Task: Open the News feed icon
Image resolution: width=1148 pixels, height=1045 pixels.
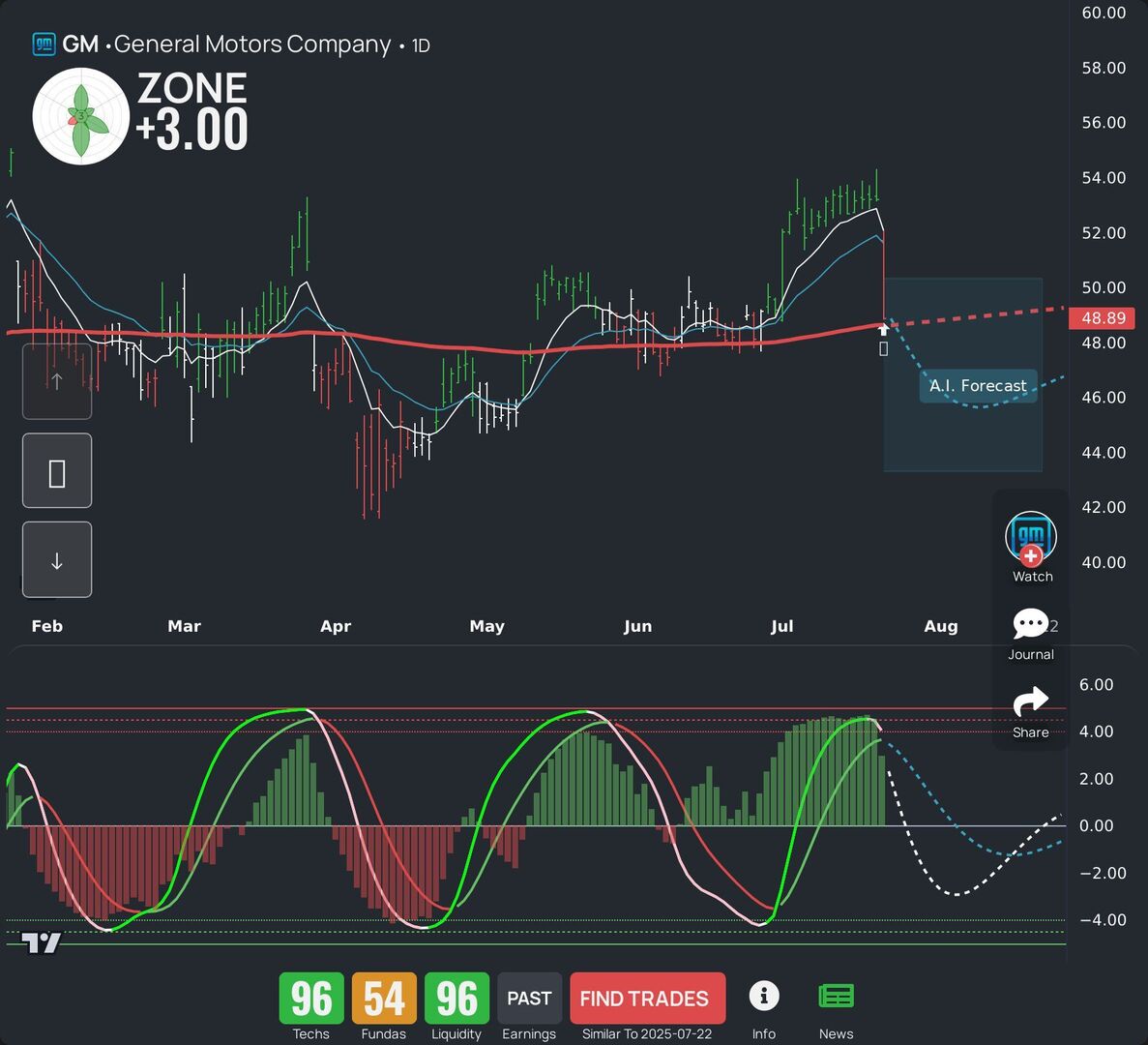Action: (x=837, y=996)
